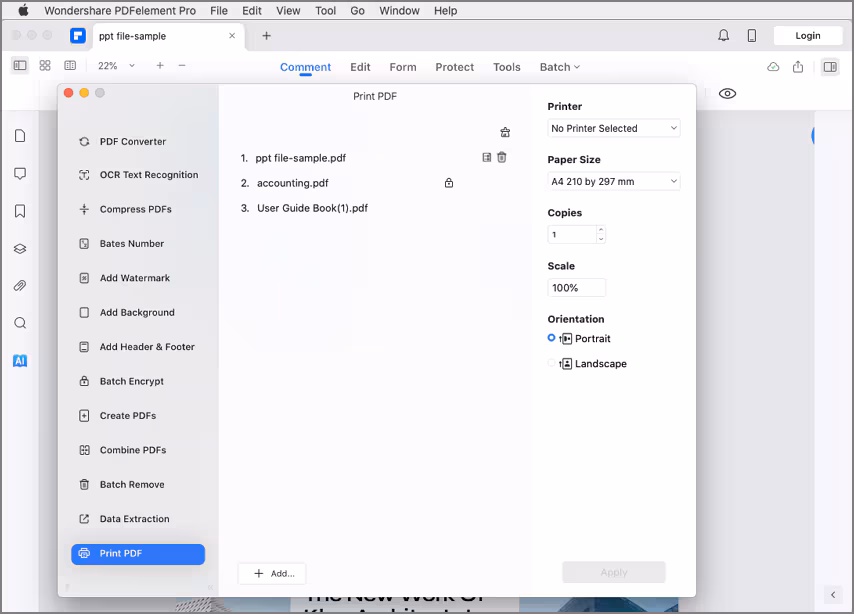The width and height of the screenshot is (854, 614).
Task: Open the AI assistant icon
Action: pyautogui.click(x=20, y=361)
